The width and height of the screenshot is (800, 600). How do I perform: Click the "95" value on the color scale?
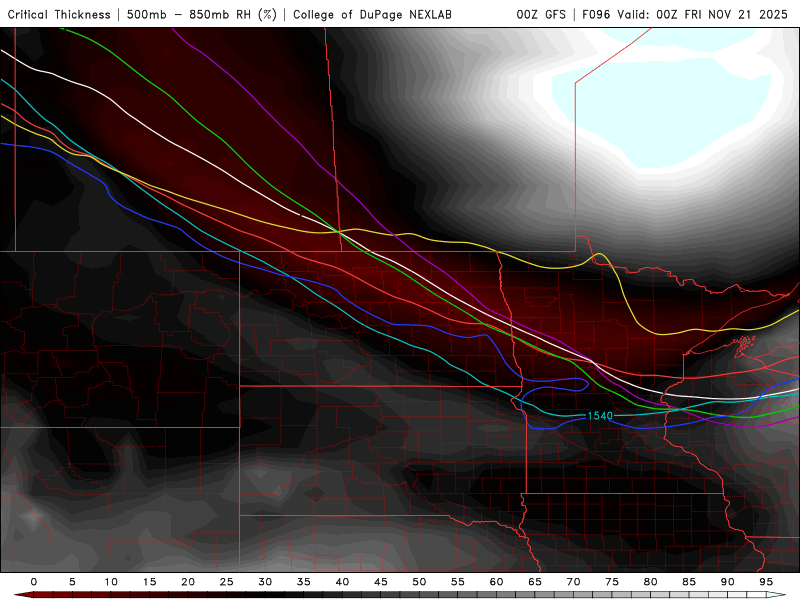point(766,582)
